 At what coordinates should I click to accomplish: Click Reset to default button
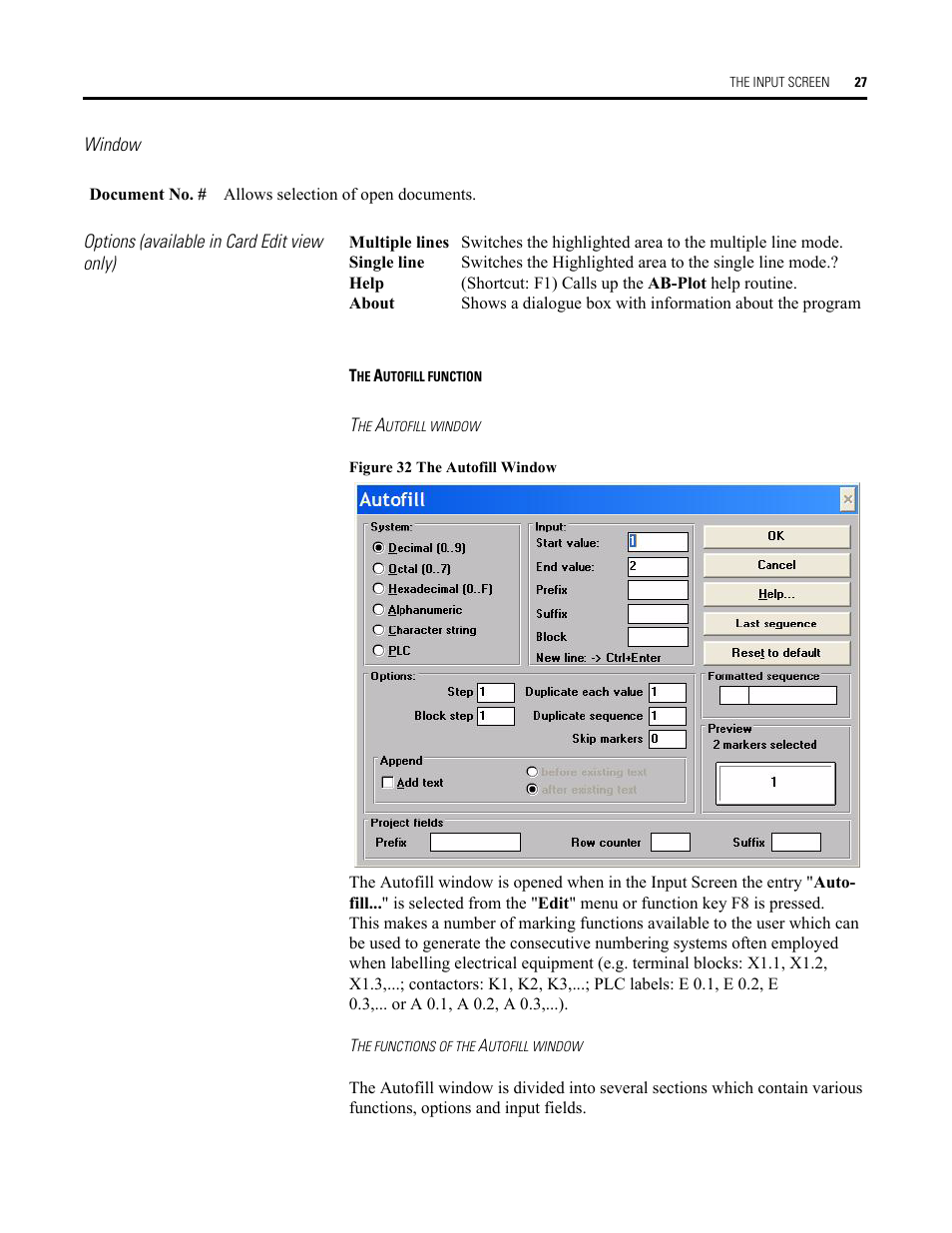776,653
